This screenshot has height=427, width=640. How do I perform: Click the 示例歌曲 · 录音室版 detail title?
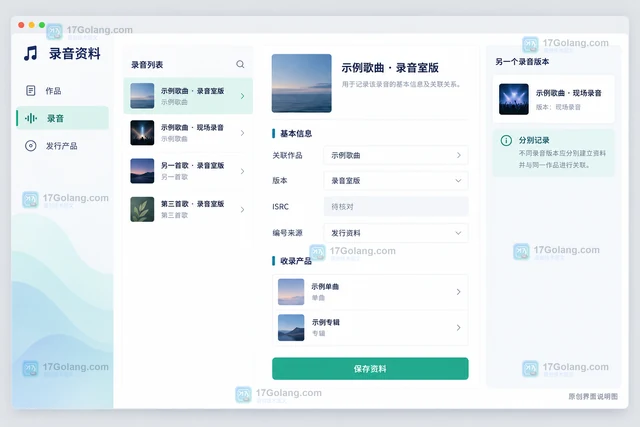[x=390, y=68]
